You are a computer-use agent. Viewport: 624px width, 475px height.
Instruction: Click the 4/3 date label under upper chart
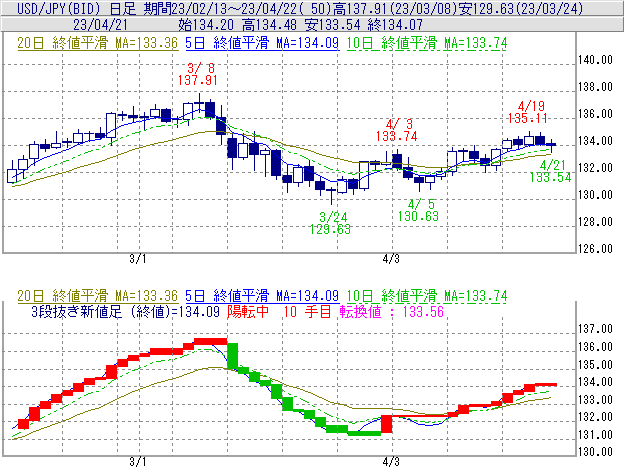pyautogui.click(x=391, y=259)
